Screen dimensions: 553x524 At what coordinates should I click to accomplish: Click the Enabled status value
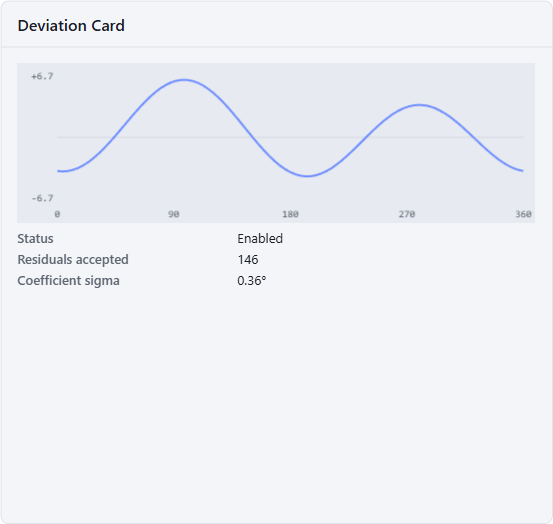(x=260, y=239)
